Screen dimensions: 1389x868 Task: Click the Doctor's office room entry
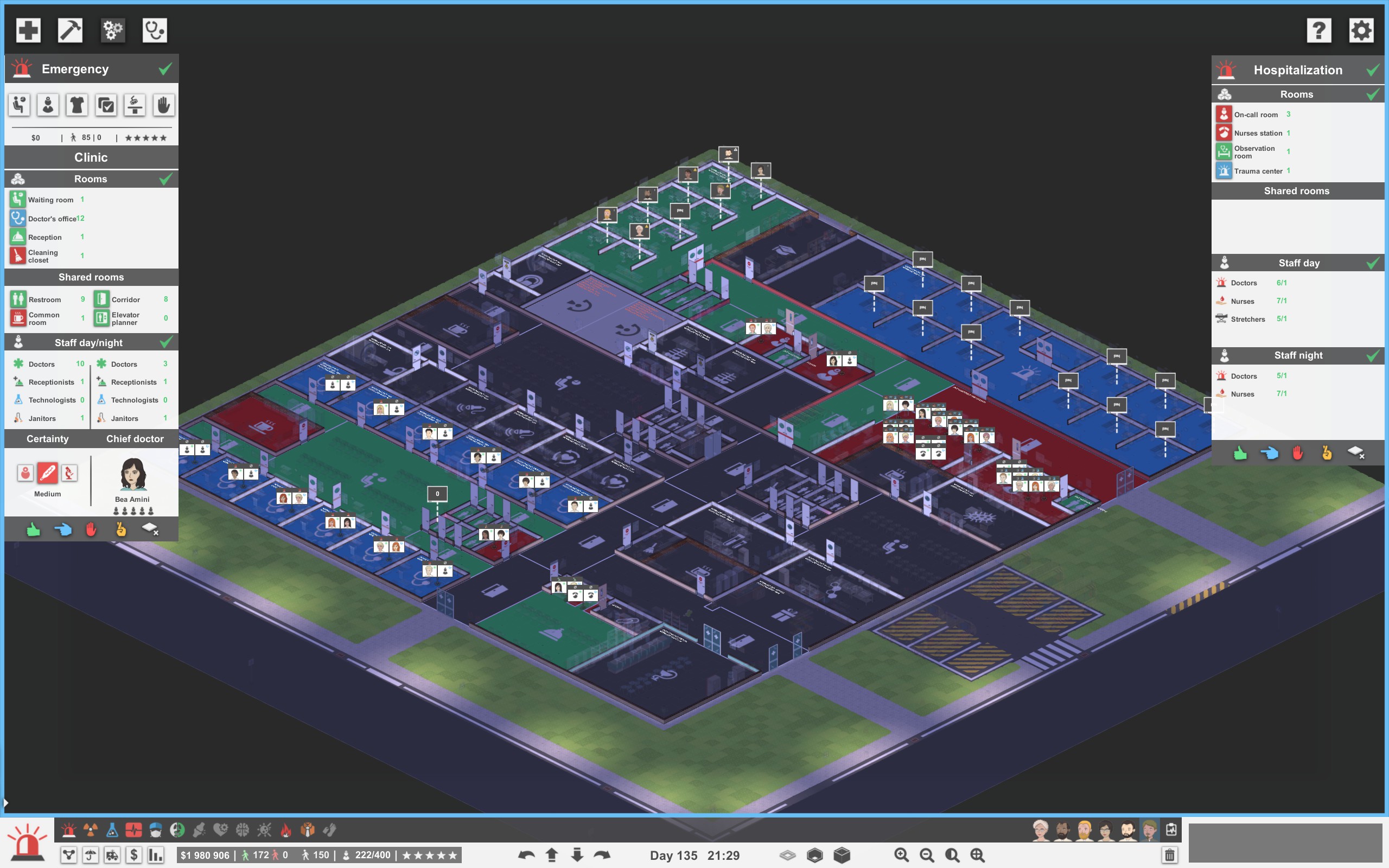48,219
